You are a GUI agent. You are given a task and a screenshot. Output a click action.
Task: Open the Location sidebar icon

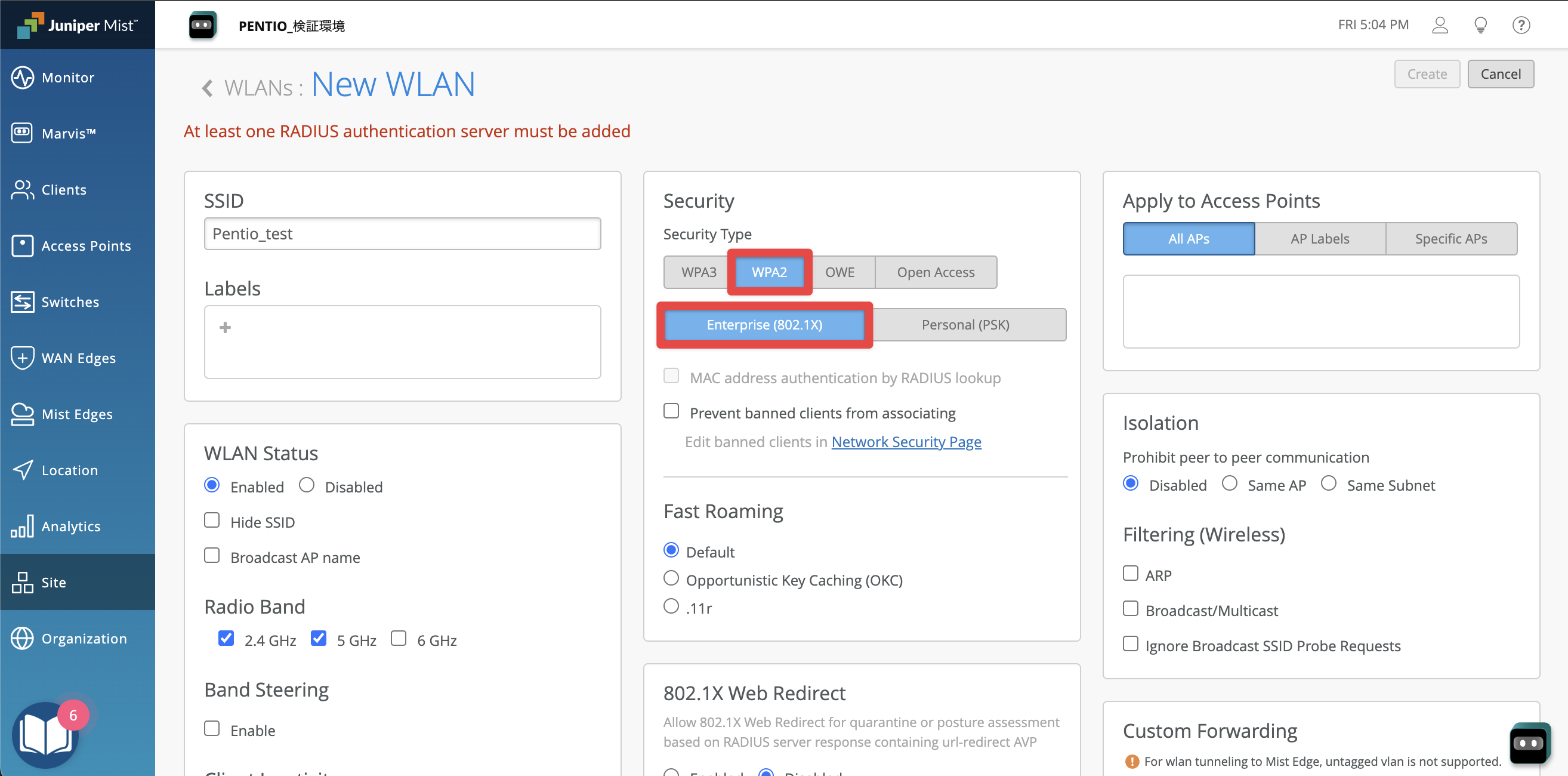pyautogui.click(x=23, y=470)
